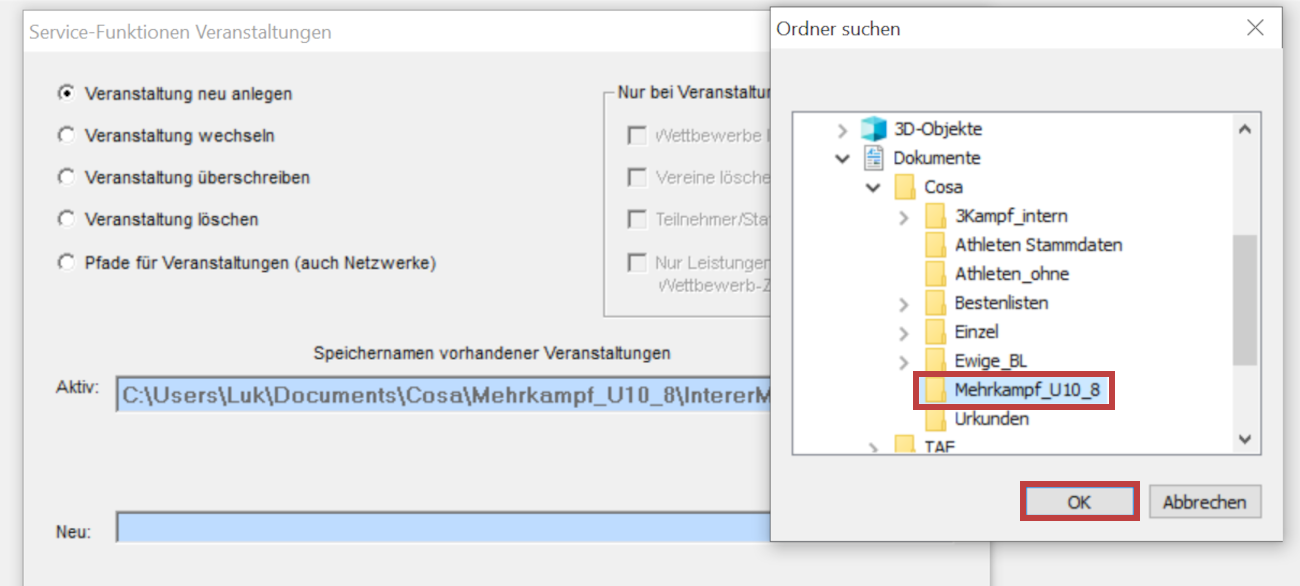Image resolution: width=1300 pixels, height=586 pixels.
Task: Click folder tree scrollbar up arrow
Action: pyautogui.click(x=1245, y=128)
